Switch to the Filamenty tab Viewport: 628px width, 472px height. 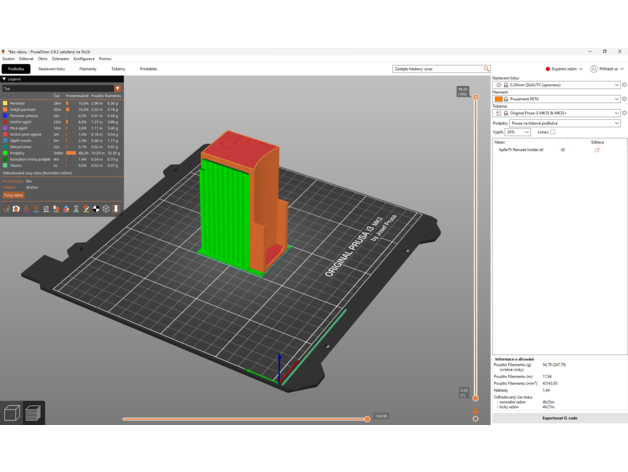pyautogui.click(x=88, y=69)
